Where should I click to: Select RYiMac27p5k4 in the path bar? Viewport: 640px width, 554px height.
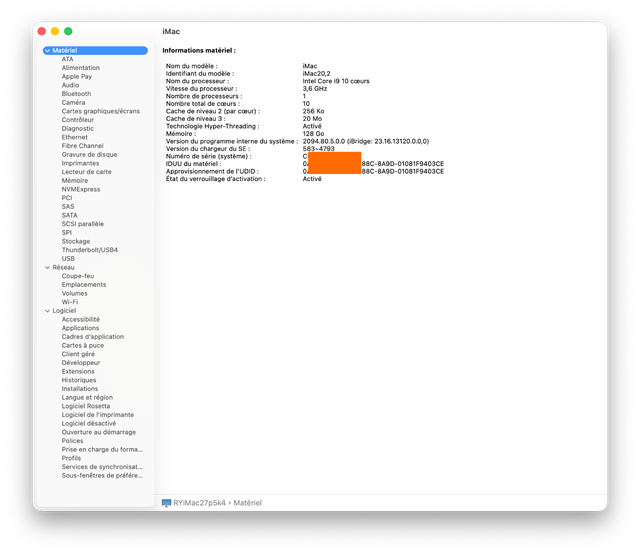coord(200,503)
